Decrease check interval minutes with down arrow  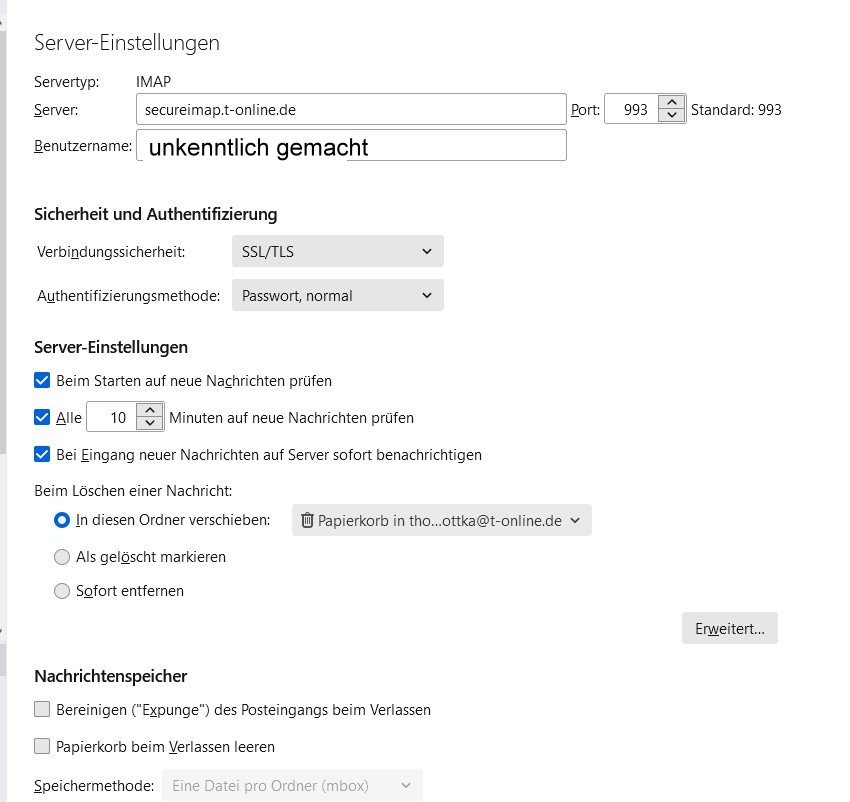(149, 424)
